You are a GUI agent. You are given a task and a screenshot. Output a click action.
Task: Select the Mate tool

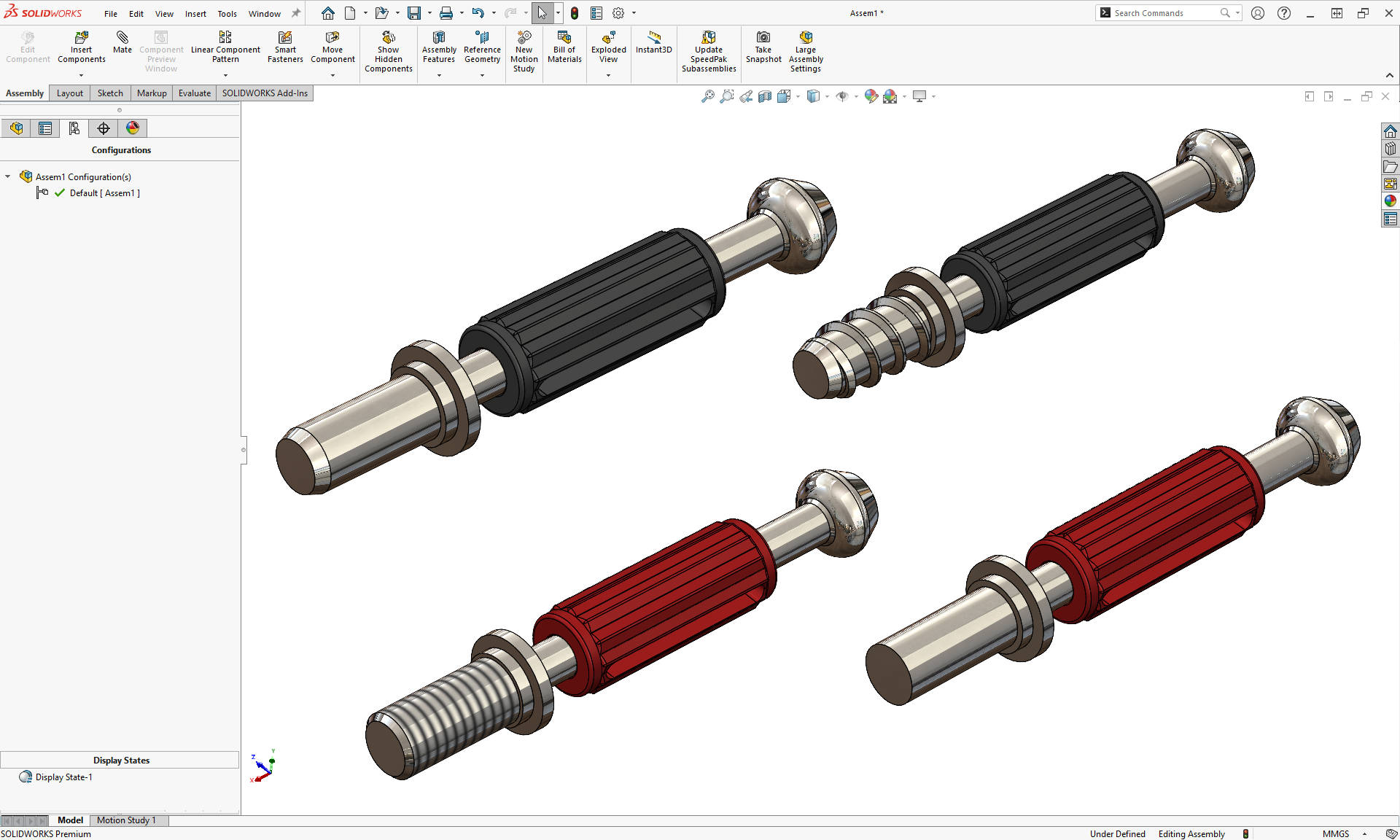[122, 44]
